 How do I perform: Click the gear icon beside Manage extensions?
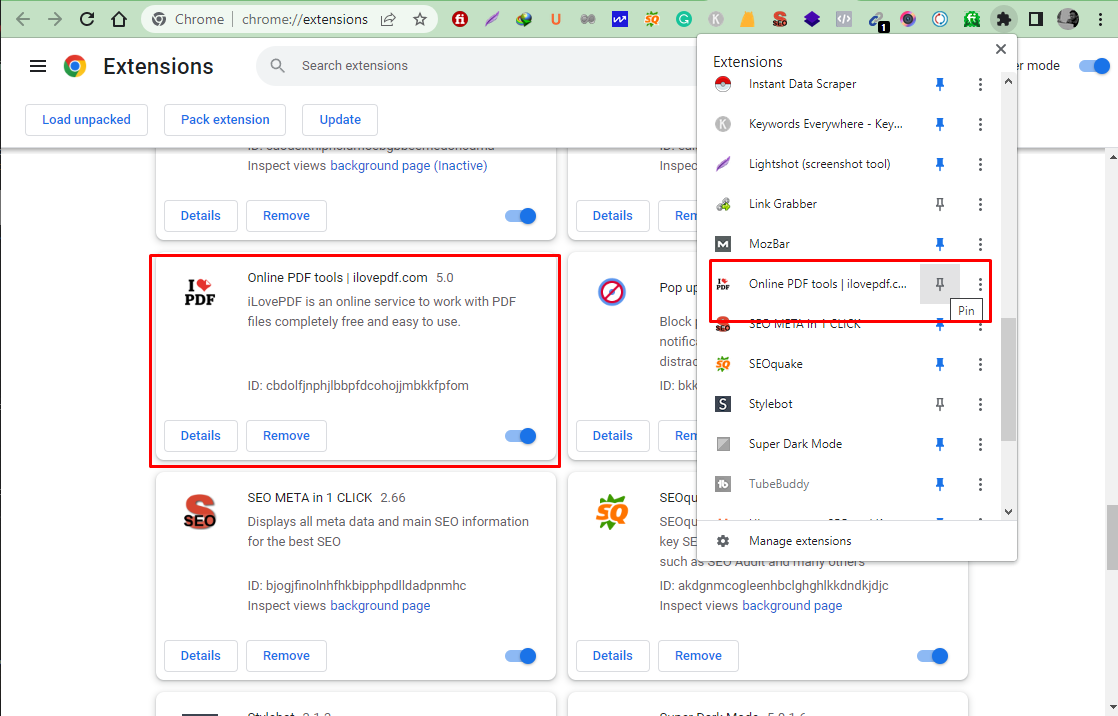[723, 541]
